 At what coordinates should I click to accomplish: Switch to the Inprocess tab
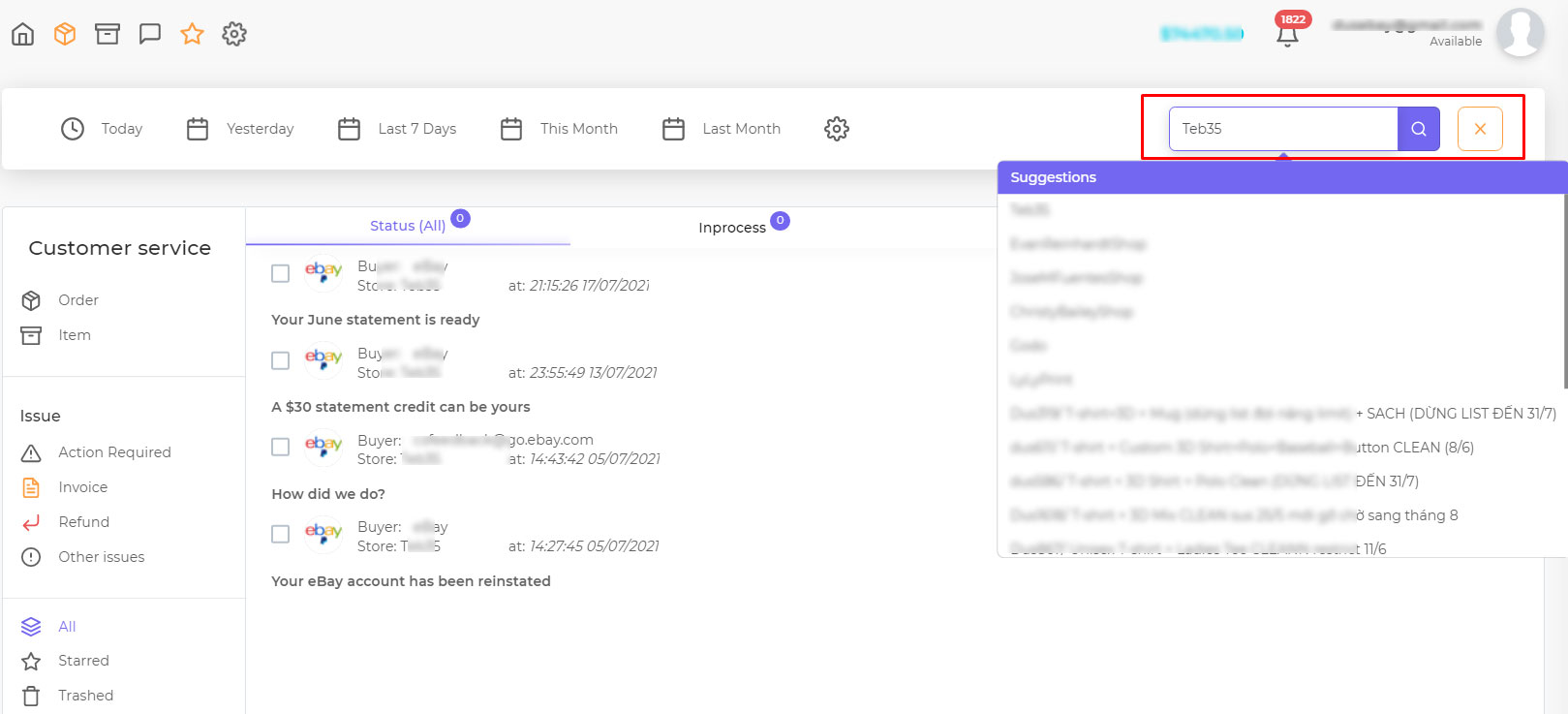[x=732, y=228]
